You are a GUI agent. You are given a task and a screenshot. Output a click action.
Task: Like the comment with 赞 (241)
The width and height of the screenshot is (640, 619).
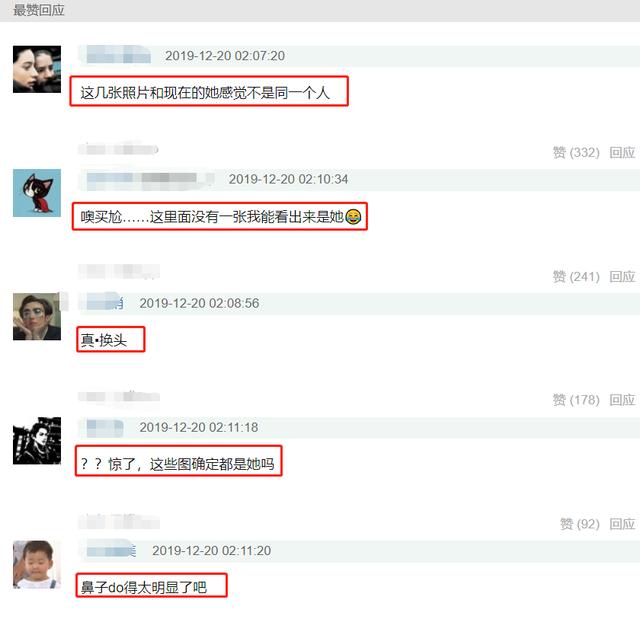(576, 277)
